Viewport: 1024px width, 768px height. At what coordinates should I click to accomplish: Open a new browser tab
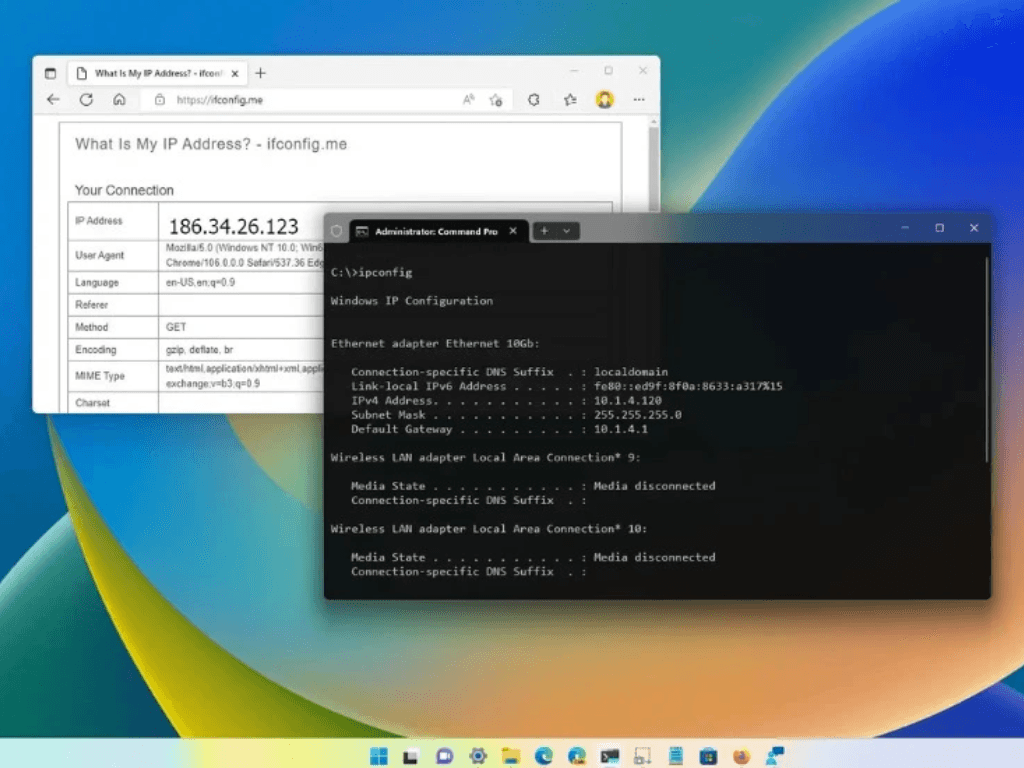(x=260, y=73)
